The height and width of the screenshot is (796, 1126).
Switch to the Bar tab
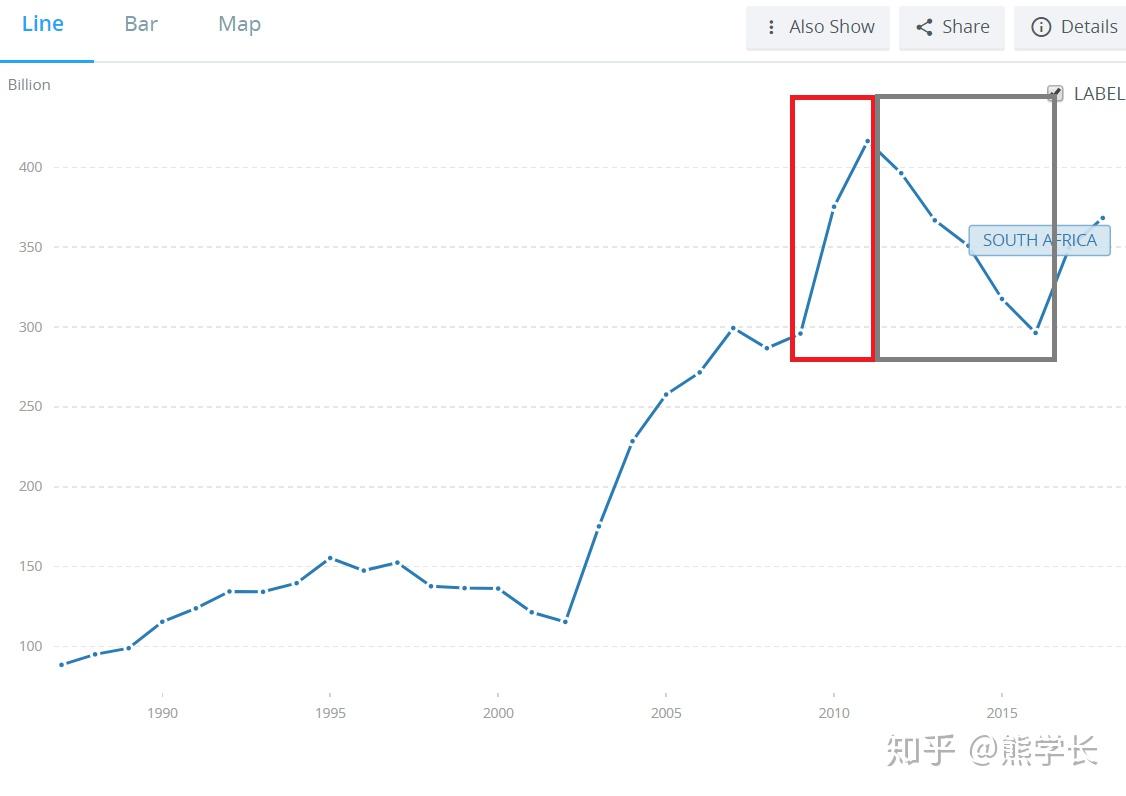pyautogui.click(x=141, y=24)
